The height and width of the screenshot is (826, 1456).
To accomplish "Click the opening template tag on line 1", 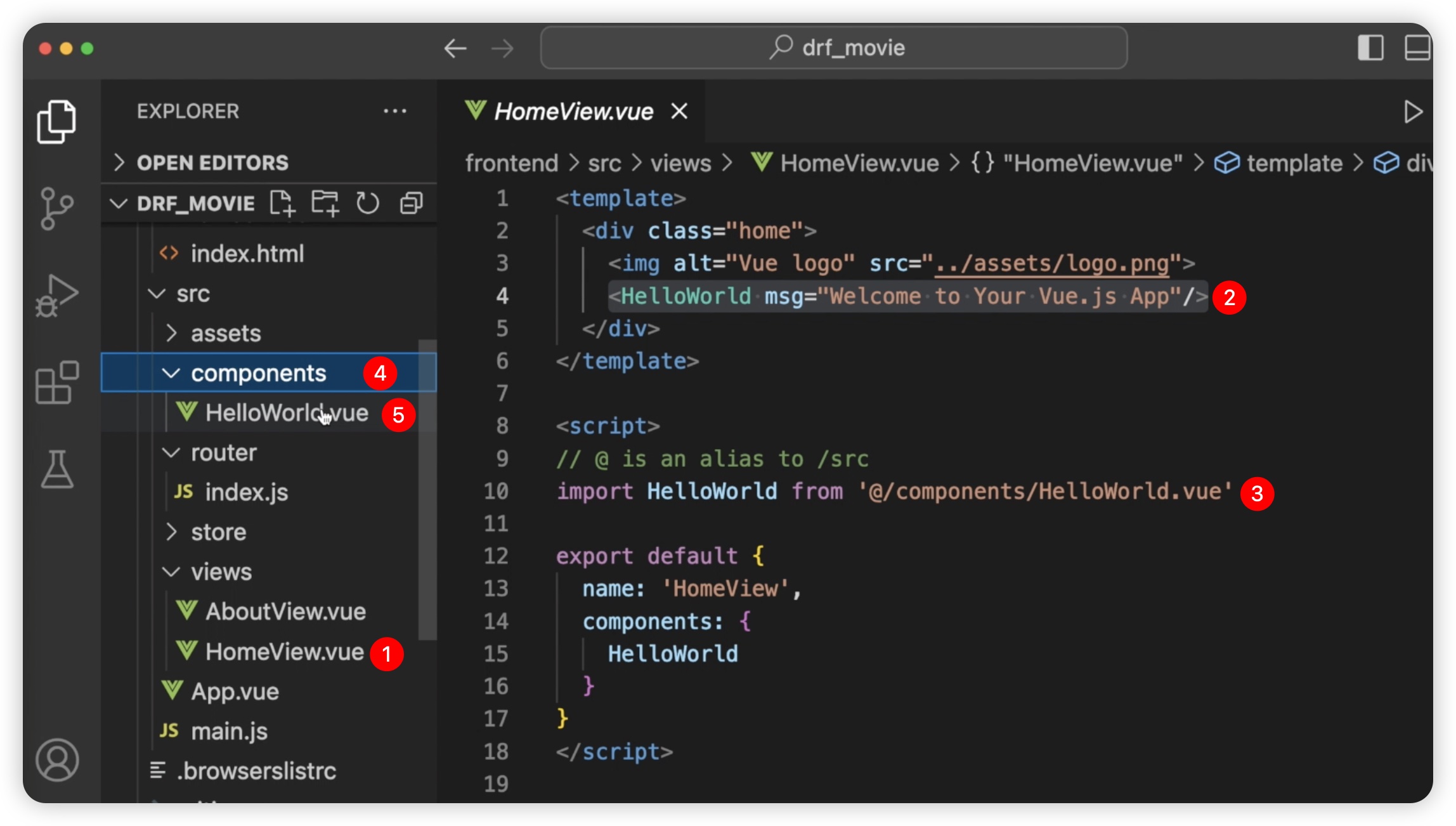I will click(621, 199).
